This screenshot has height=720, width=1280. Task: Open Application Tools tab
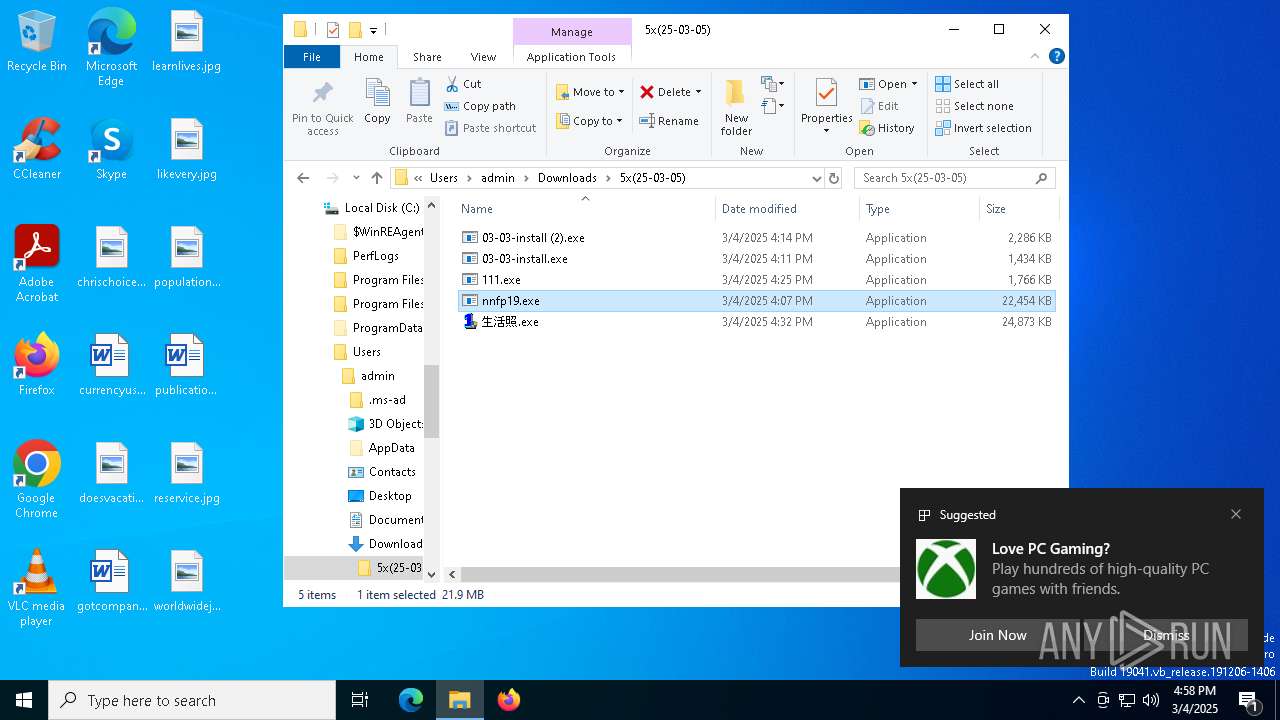click(x=571, y=57)
